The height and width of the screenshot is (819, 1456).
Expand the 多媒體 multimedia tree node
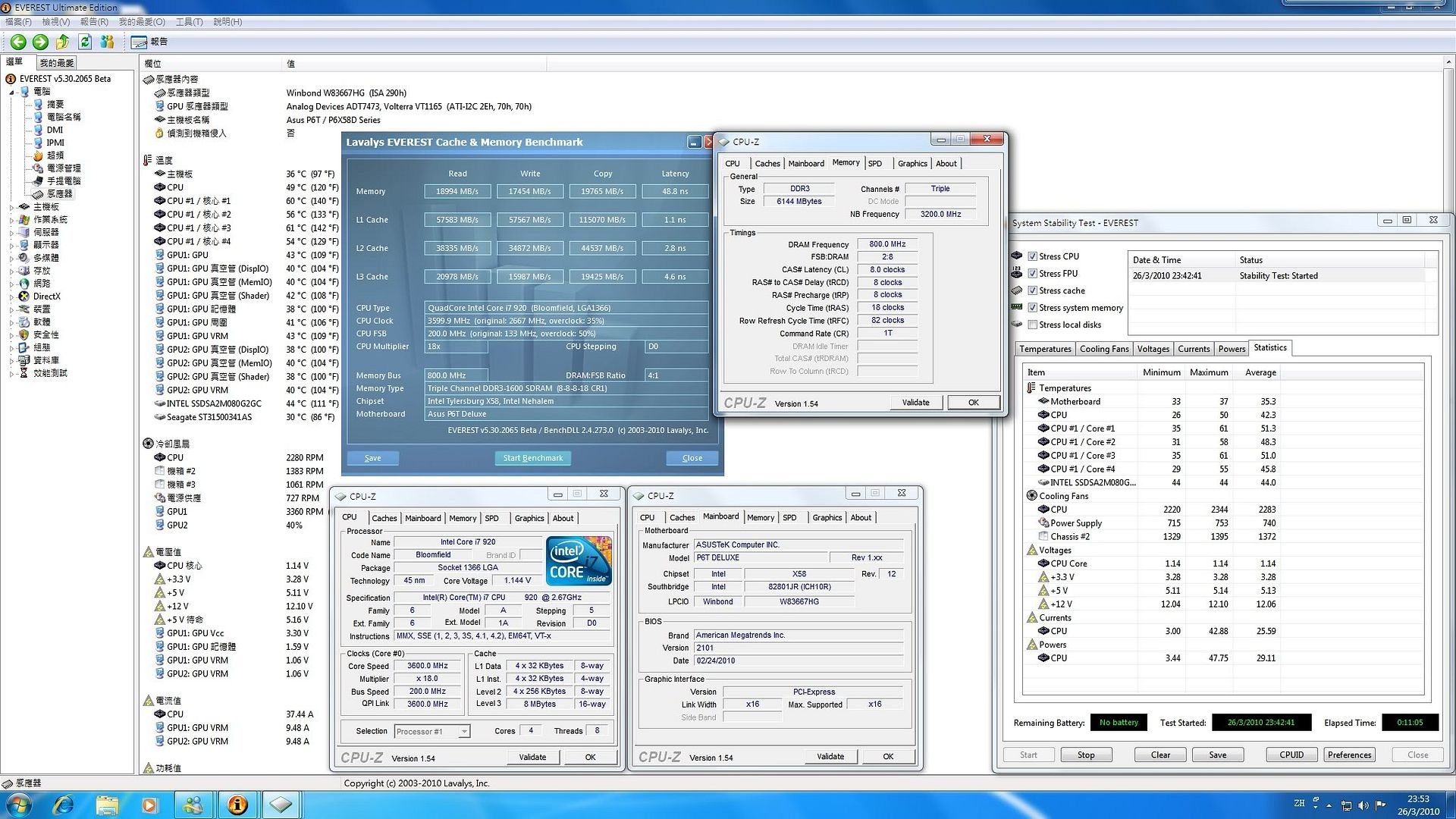point(11,258)
